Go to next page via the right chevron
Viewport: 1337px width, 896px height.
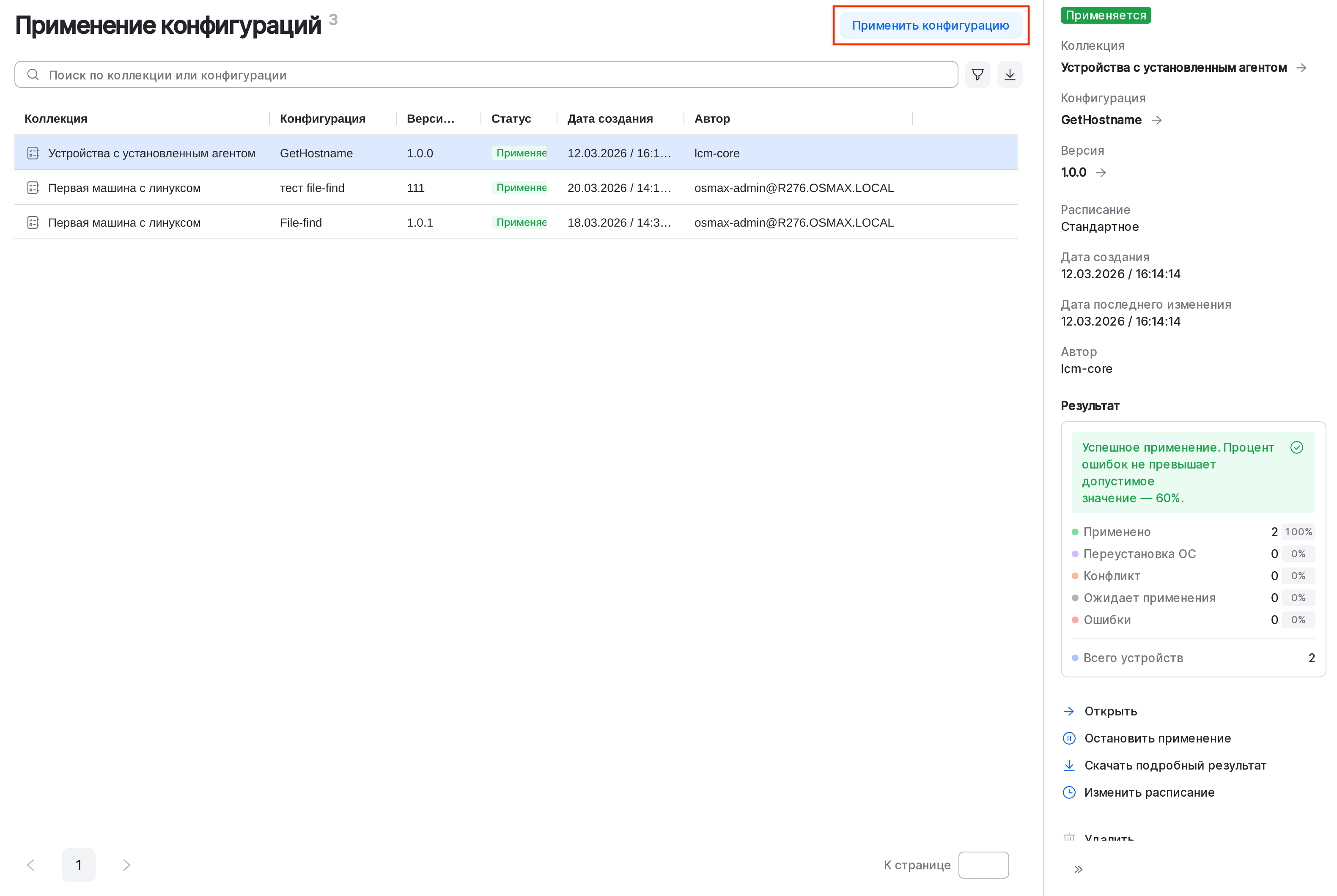tap(126, 865)
